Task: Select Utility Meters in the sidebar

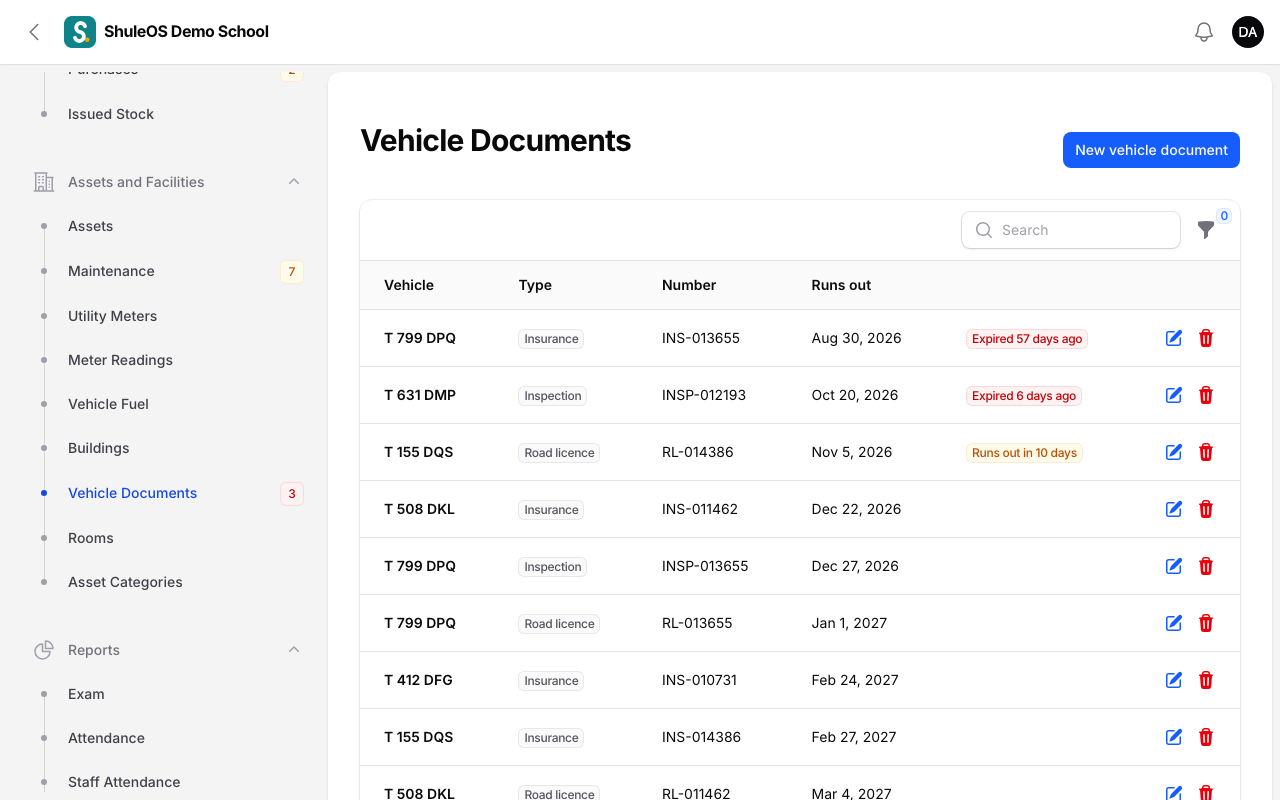Action: coord(112,316)
